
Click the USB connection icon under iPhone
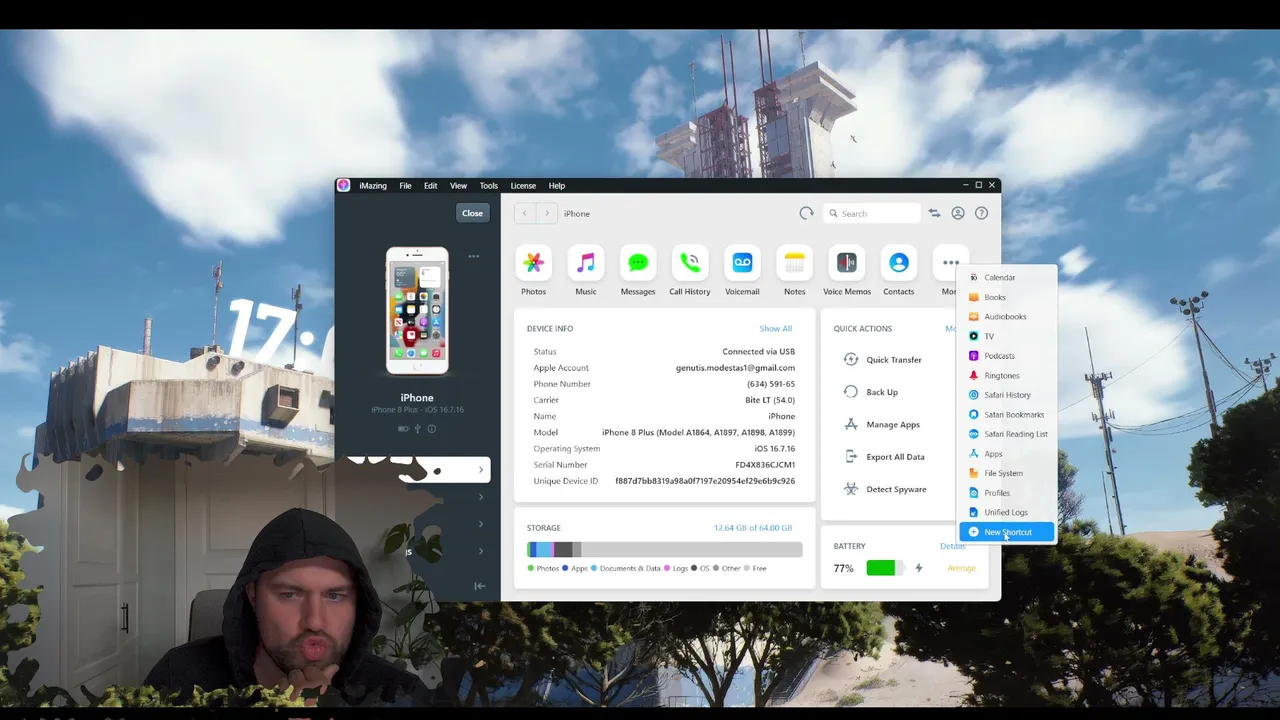[418, 429]
